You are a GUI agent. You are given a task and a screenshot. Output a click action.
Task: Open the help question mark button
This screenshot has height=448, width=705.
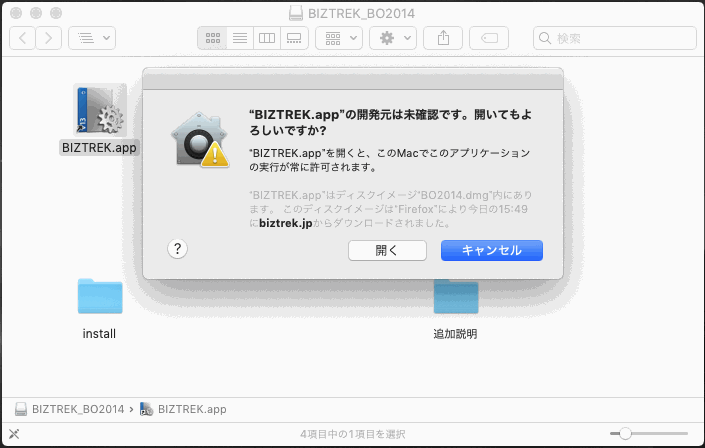[177, 248]
